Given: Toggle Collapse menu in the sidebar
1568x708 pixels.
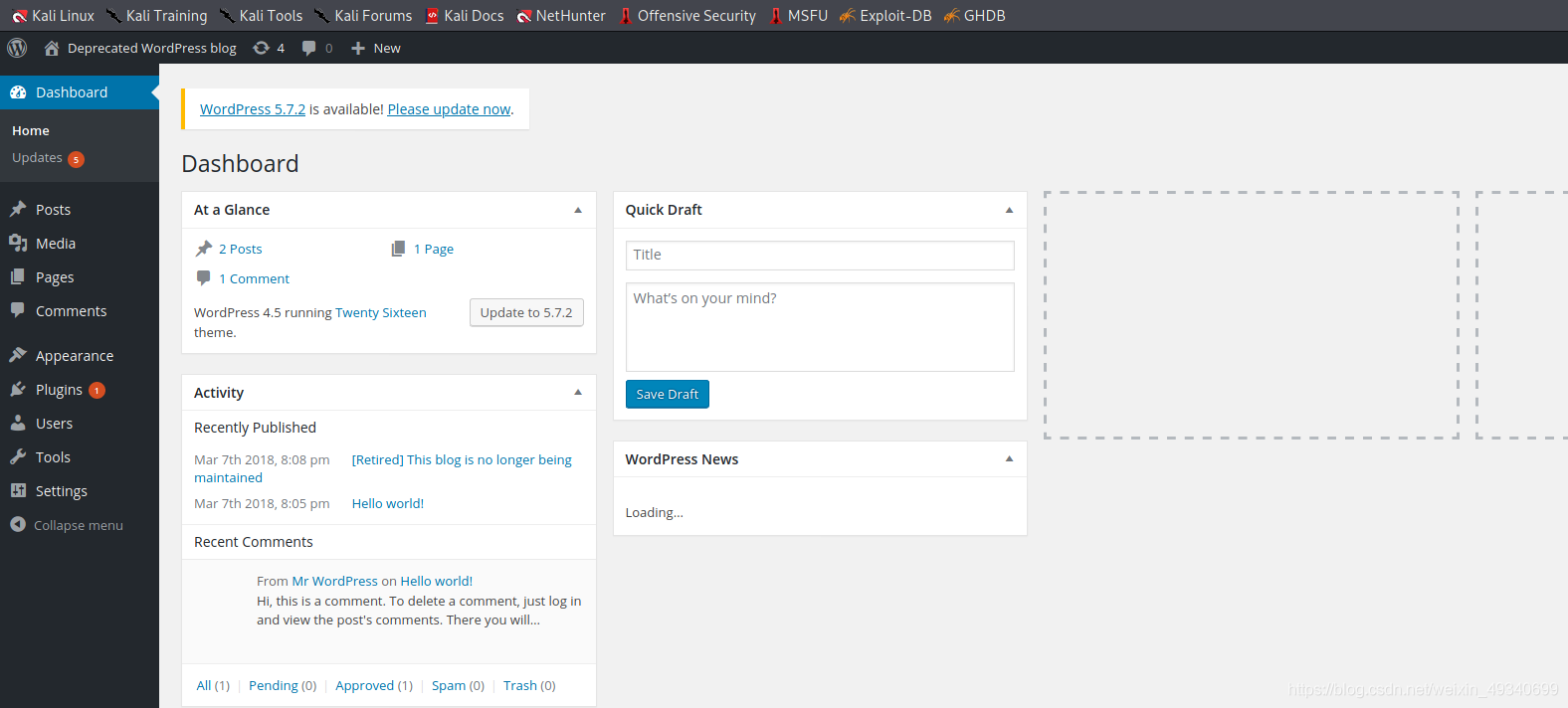Looking at the screenshot, I should pyautogui.click(x=67, y=525).
